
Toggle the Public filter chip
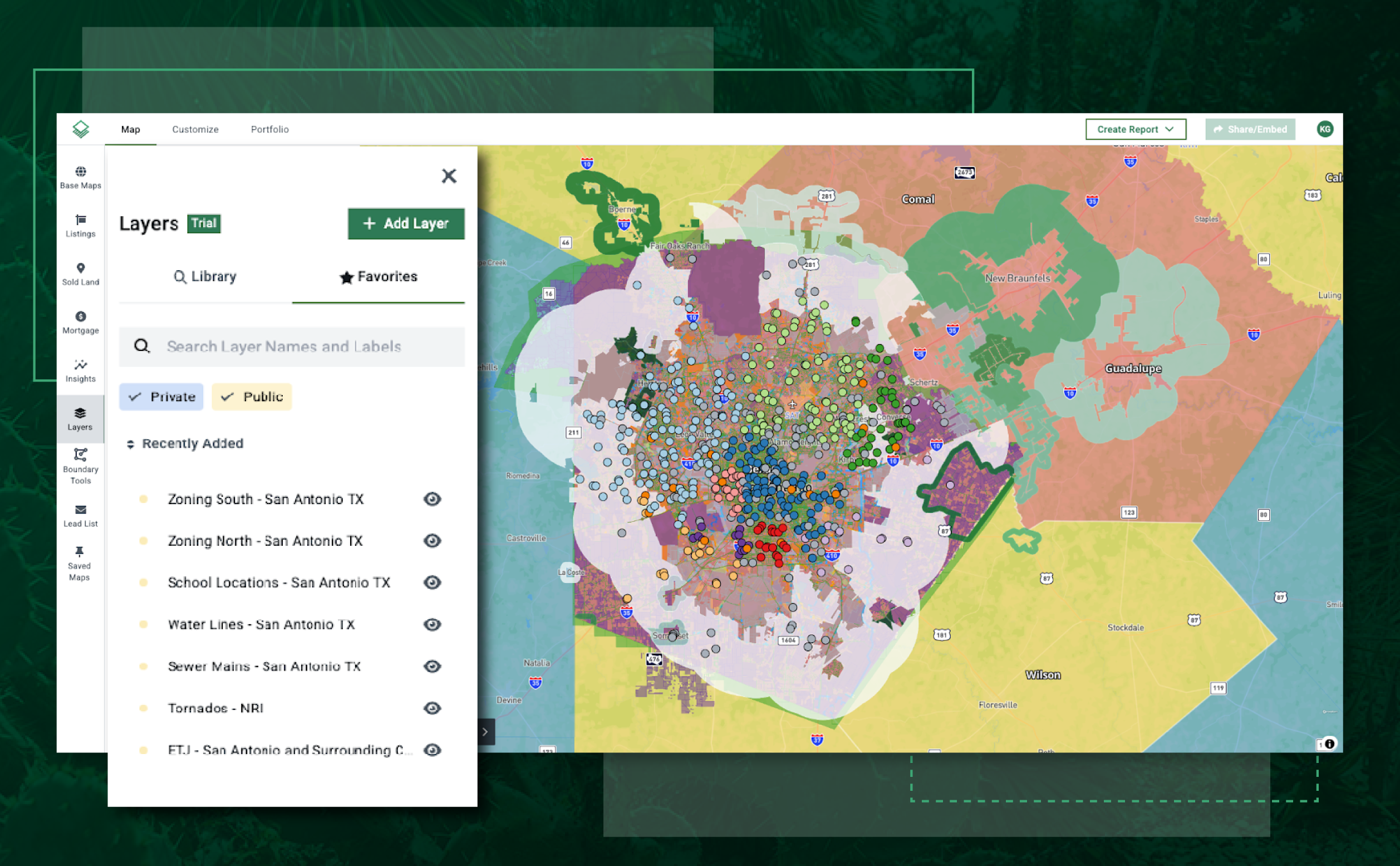coord(252,397)
